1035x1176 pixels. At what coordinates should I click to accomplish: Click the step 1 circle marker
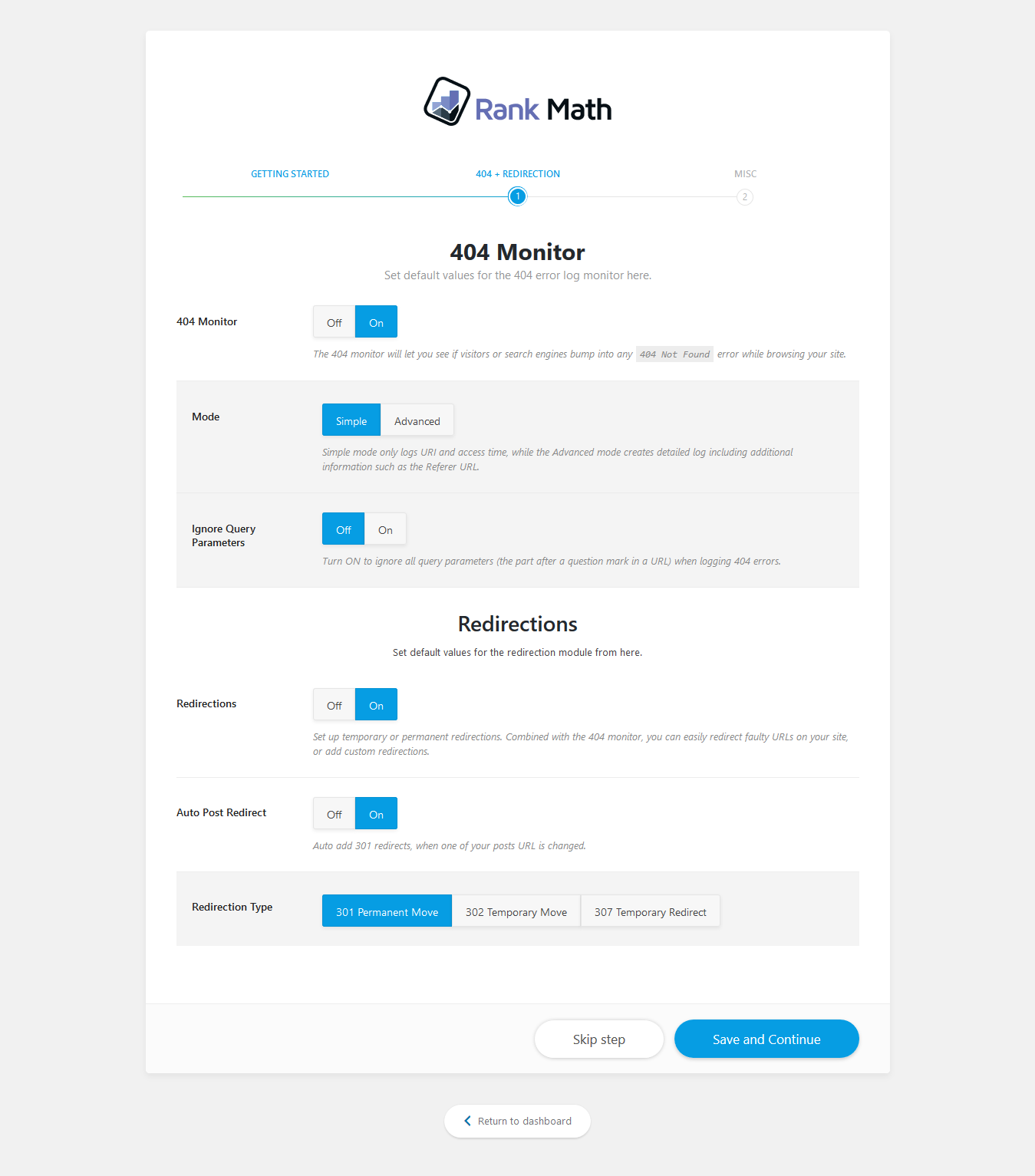click(x=518, y=196)
